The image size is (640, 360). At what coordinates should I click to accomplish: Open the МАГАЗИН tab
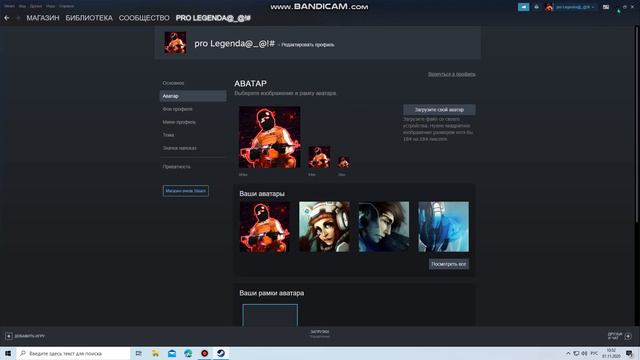tap(43, 18)
